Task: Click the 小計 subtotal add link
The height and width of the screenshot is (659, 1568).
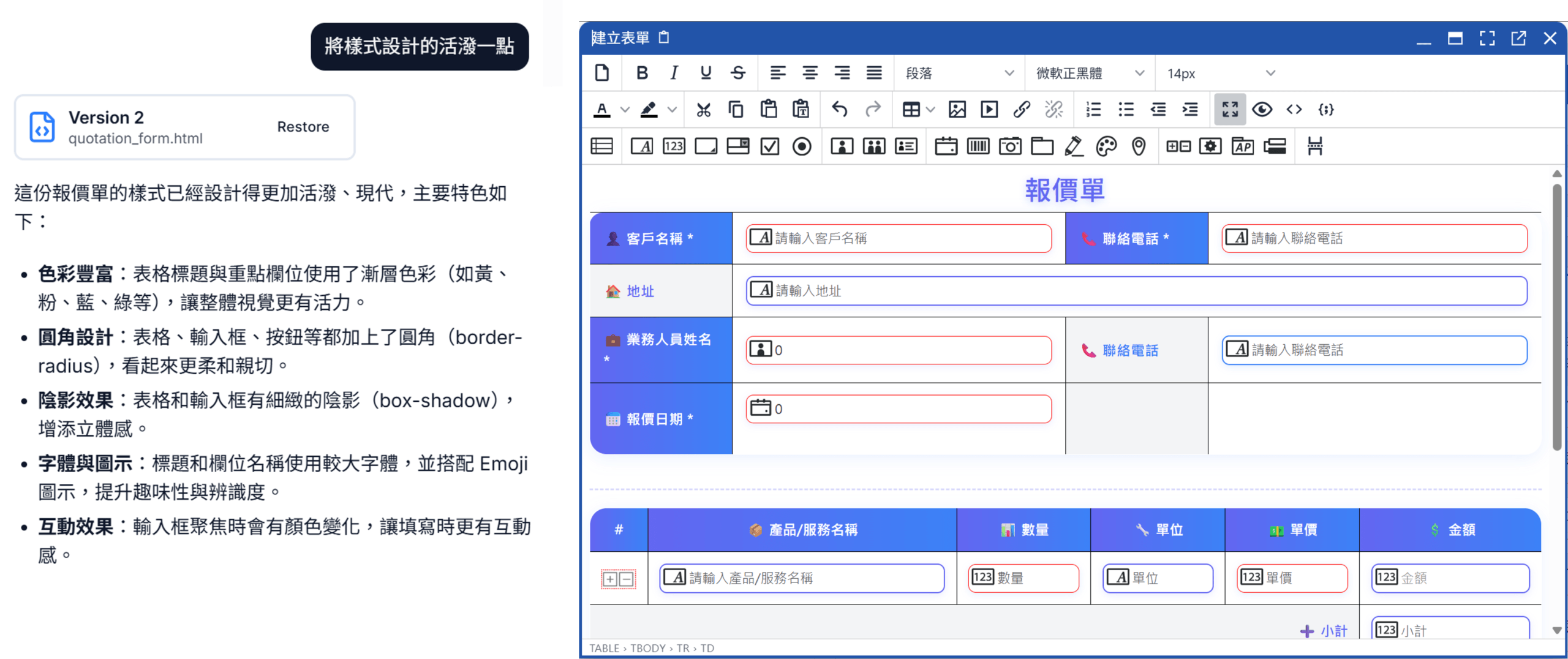Action: pos(1324,630)
